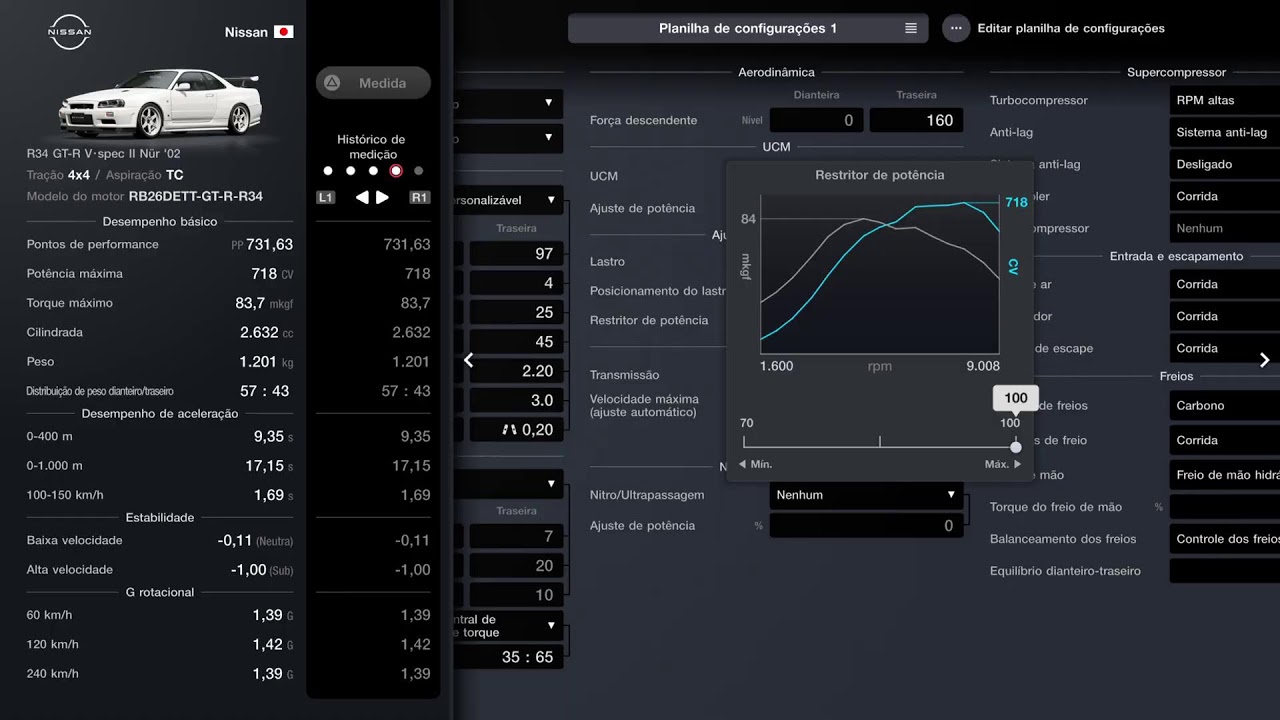
Task: Click Baixa velocidade -0,11 Neutra value
Action: (x=255, y=540)
